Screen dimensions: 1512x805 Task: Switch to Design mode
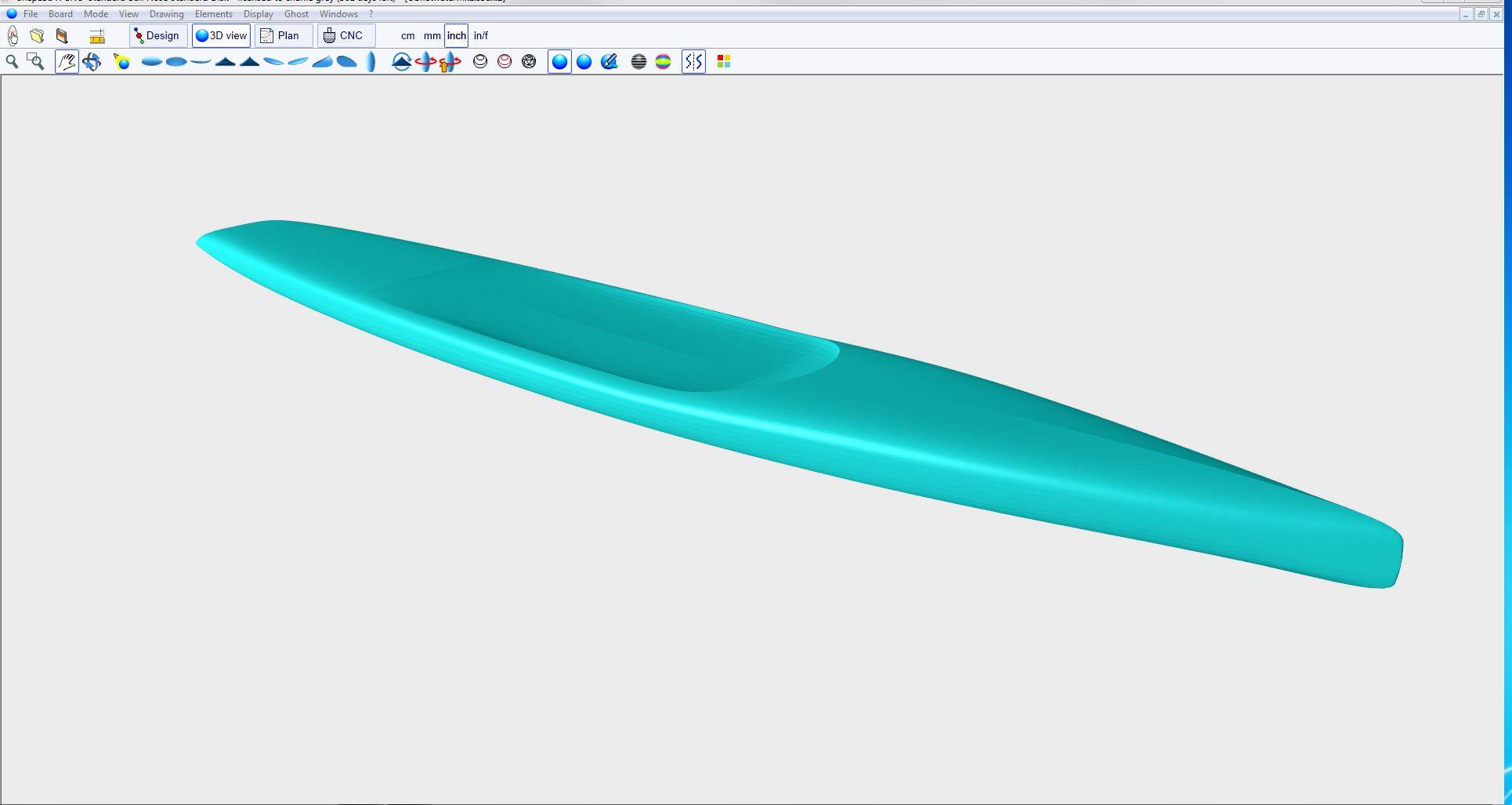point(157,36)
